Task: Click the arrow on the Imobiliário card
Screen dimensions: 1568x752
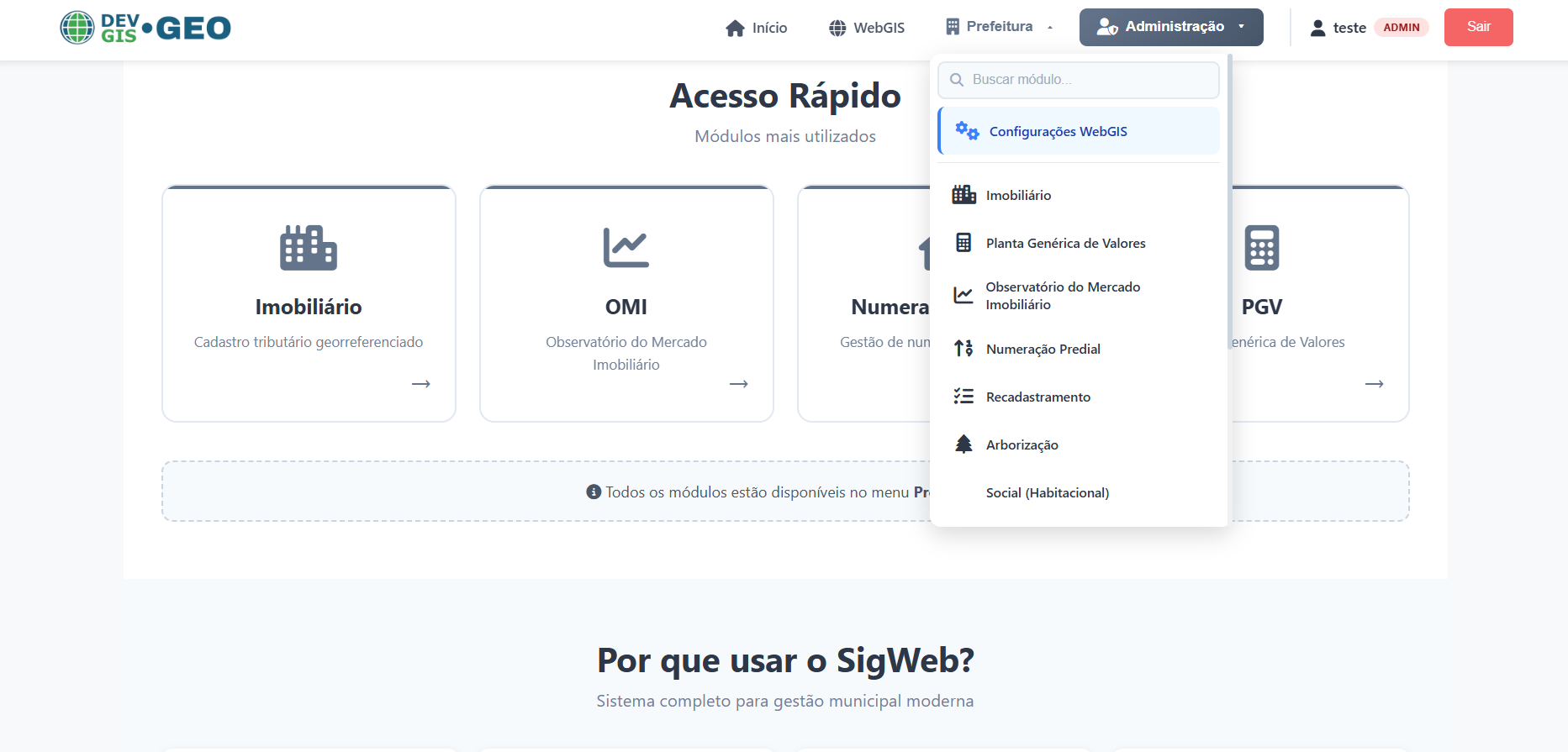Action: pyautogui.click(x=421, y=384)
